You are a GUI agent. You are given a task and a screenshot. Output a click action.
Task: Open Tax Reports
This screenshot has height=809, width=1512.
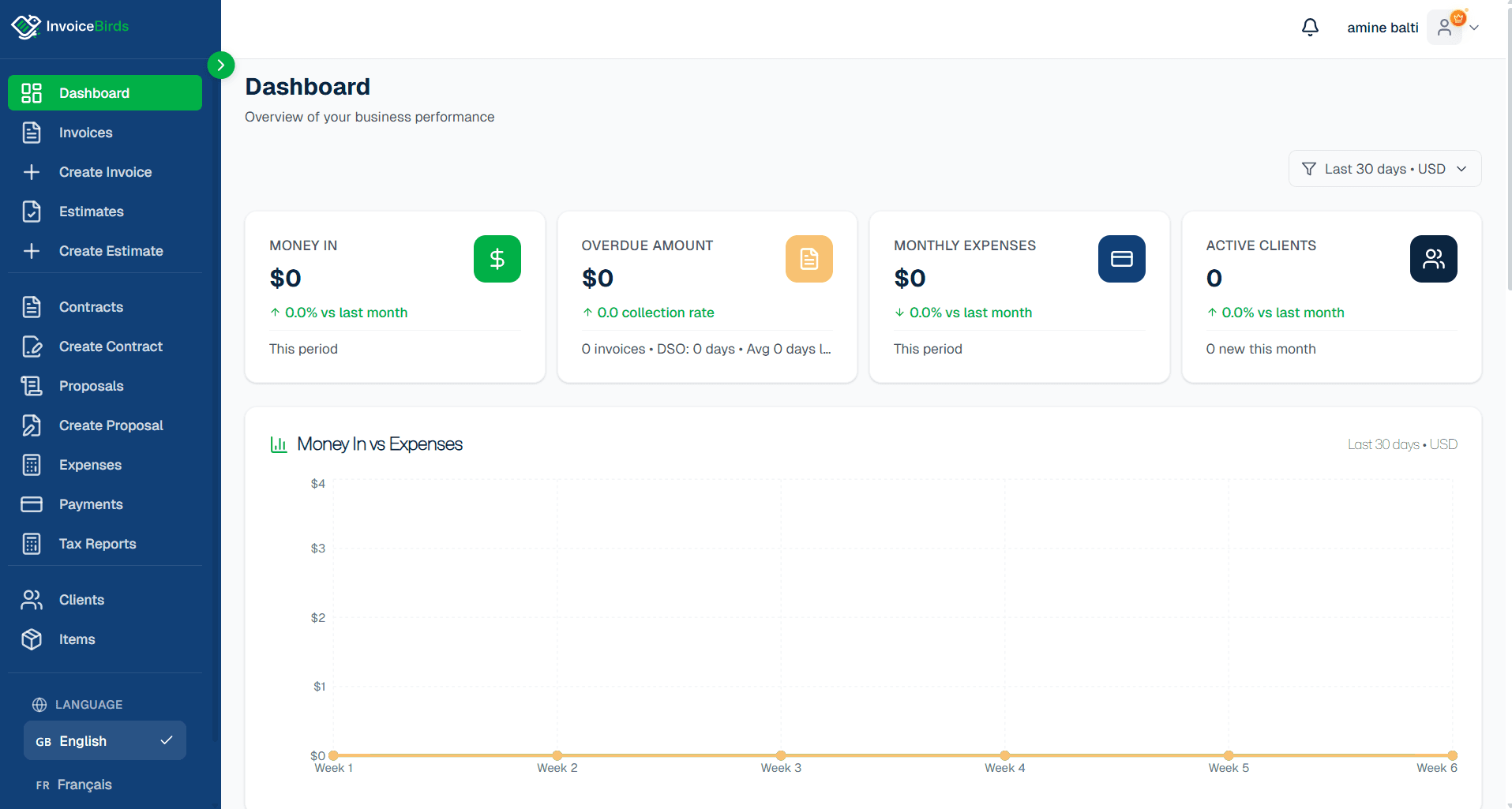[x=105, y=544]
